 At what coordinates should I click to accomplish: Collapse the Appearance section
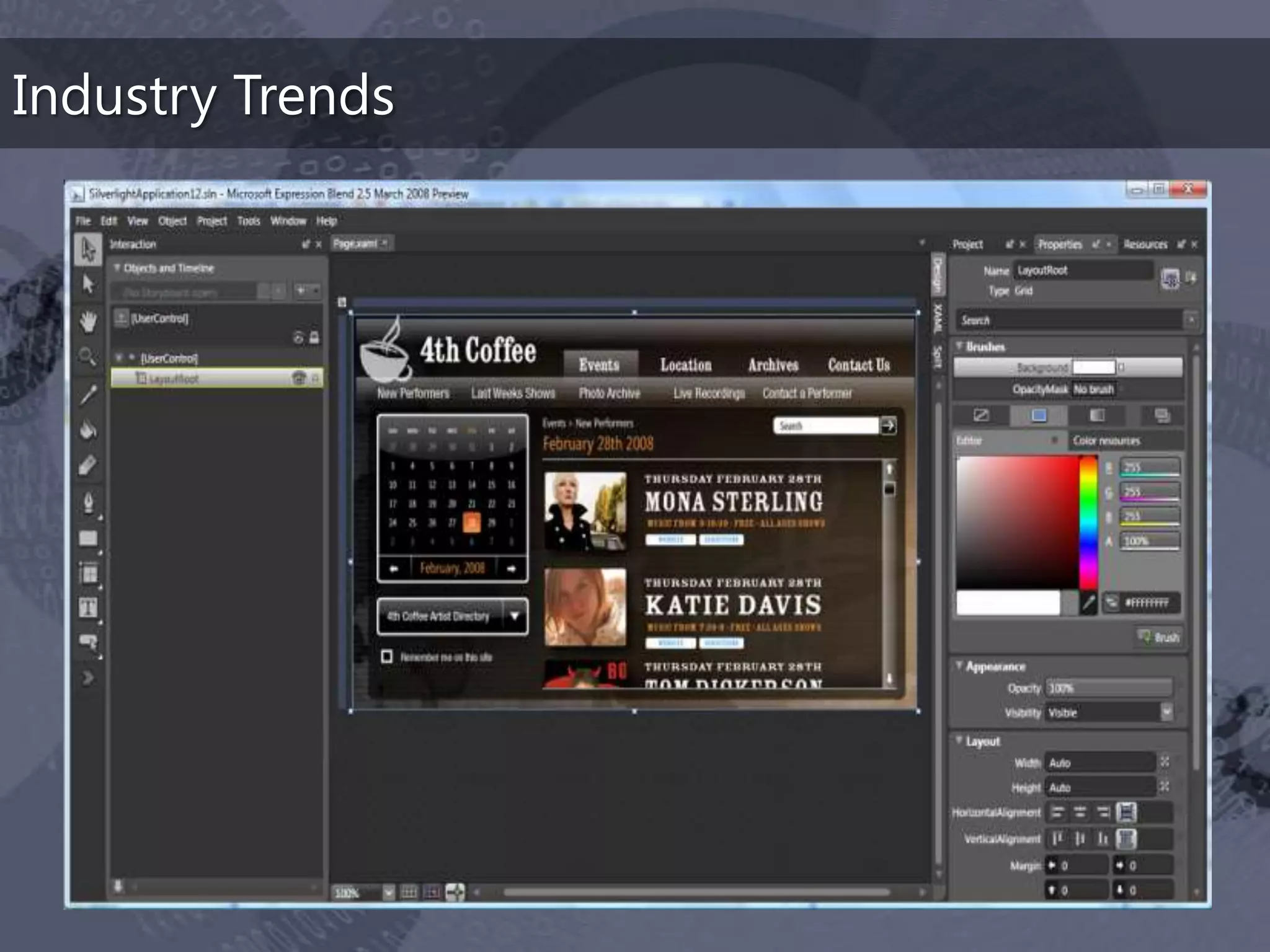[x=959, y=665]
